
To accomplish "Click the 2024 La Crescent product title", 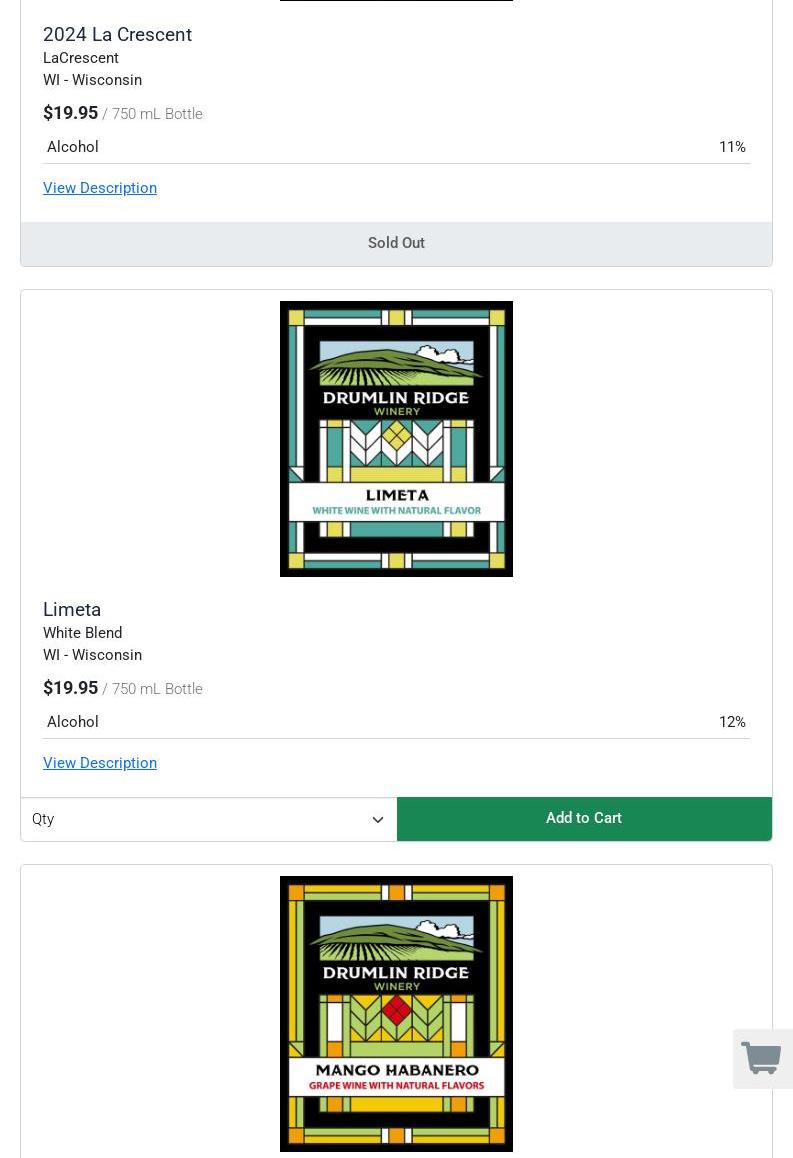I will (x=117, y=35).
